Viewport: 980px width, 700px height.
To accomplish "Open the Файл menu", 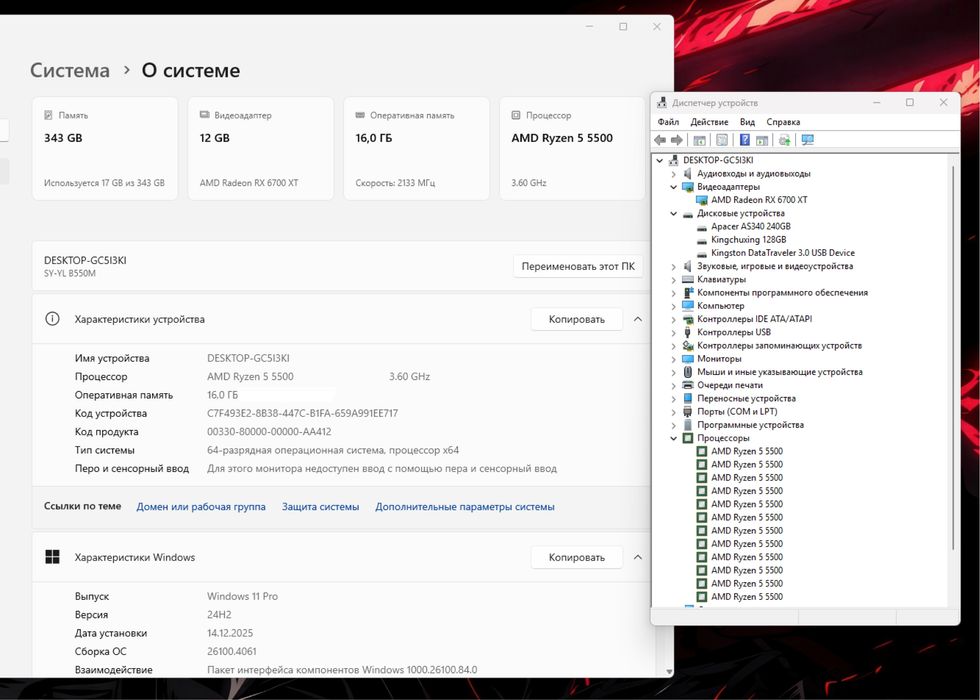I will click(x=668, y=122).
